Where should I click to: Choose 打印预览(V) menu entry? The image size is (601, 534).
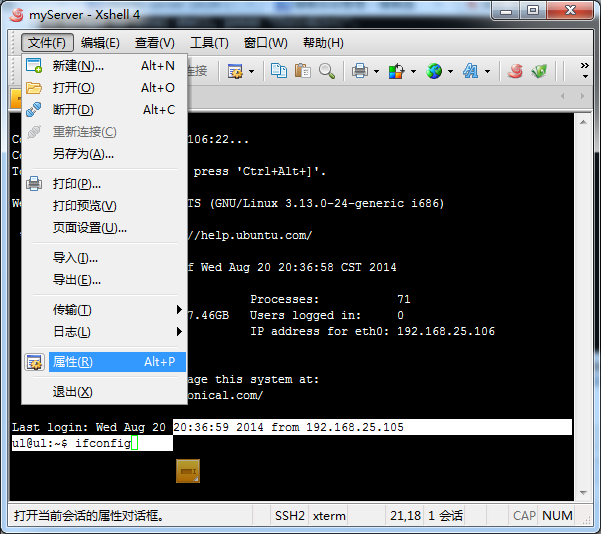(104, 206)
